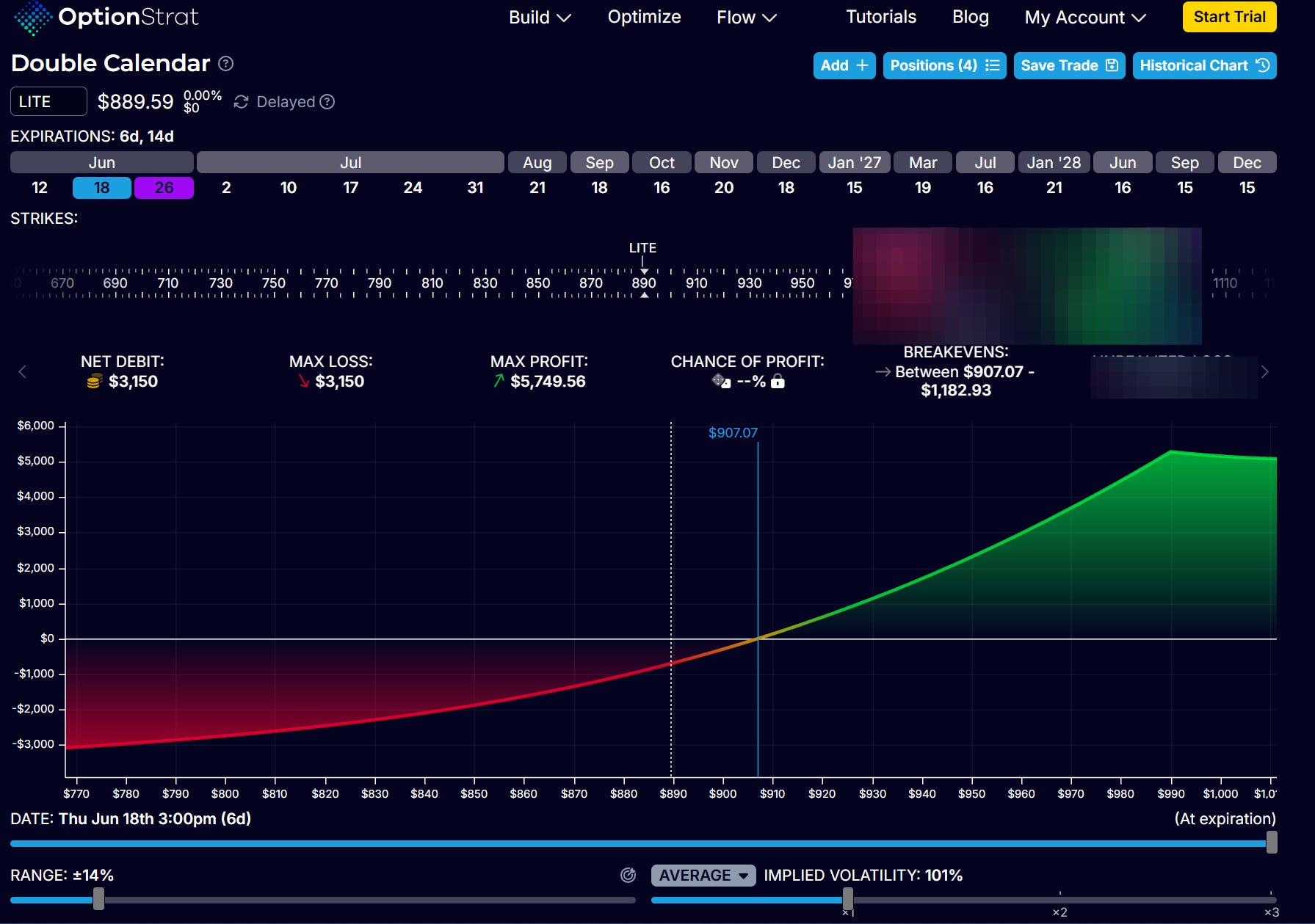Expand the Flow dropdown menu
Screen dimensions: 1315x924
pos(747,18)
